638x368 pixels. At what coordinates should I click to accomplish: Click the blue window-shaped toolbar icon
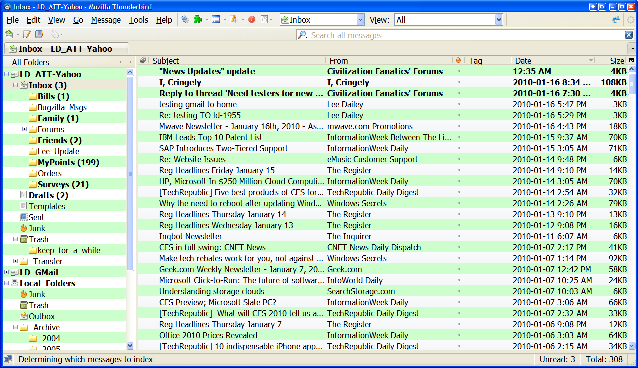tap(216, 20)
